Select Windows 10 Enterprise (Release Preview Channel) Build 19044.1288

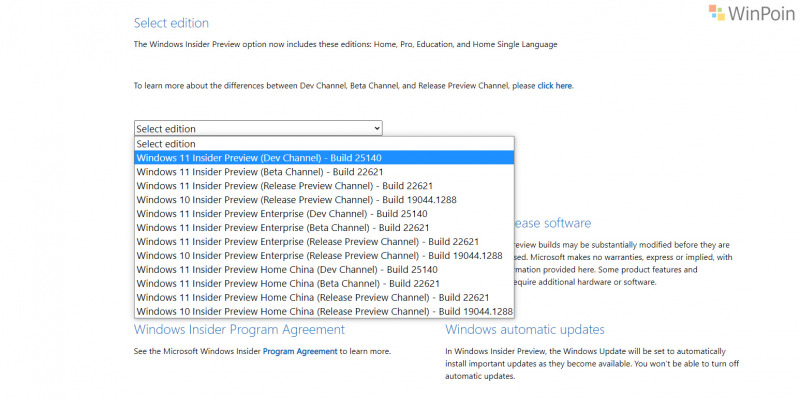(x=324, y=256)
